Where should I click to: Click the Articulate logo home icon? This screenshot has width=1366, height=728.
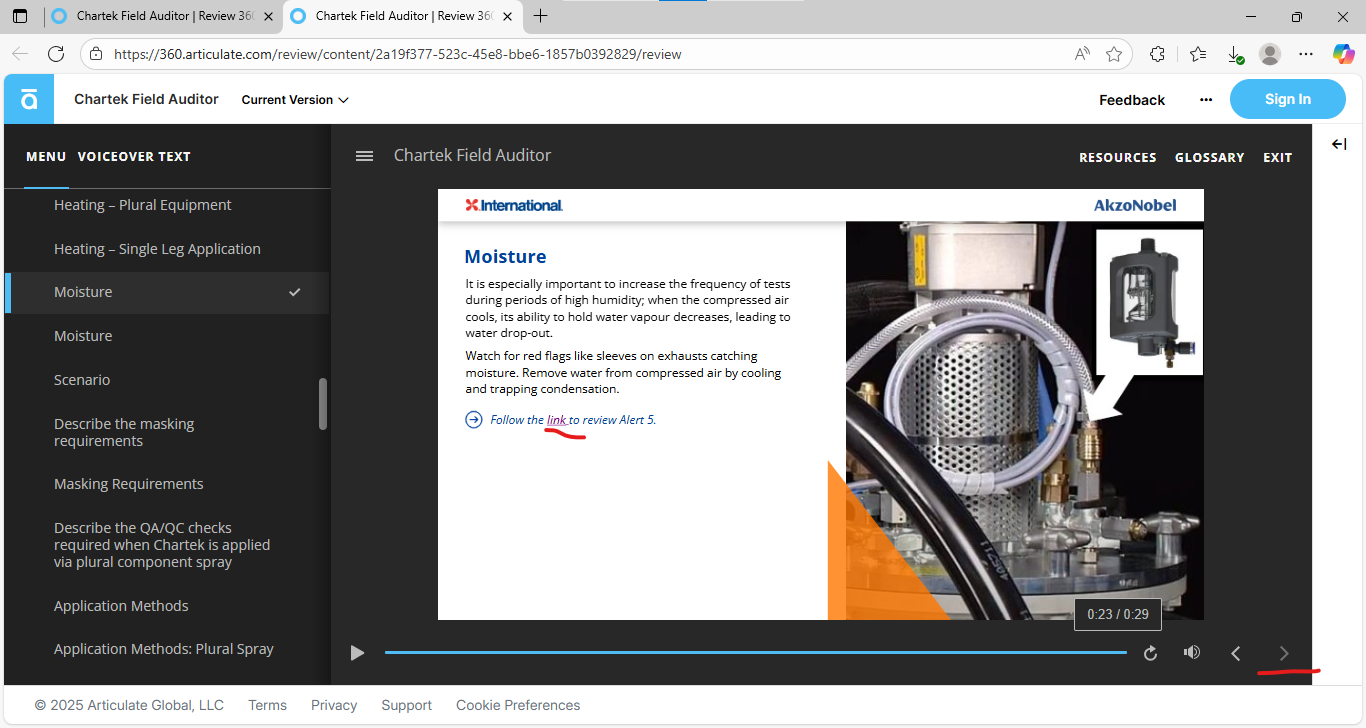pyautogui.click(x=29, y=99)
